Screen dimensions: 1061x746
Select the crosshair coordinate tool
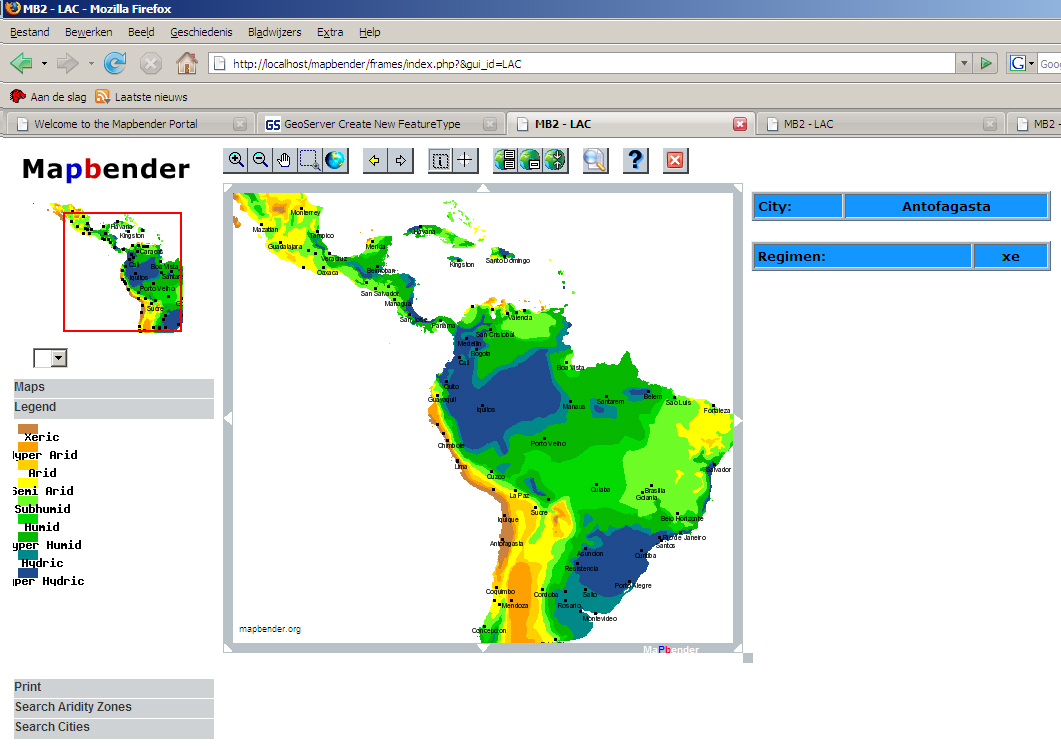465,160
